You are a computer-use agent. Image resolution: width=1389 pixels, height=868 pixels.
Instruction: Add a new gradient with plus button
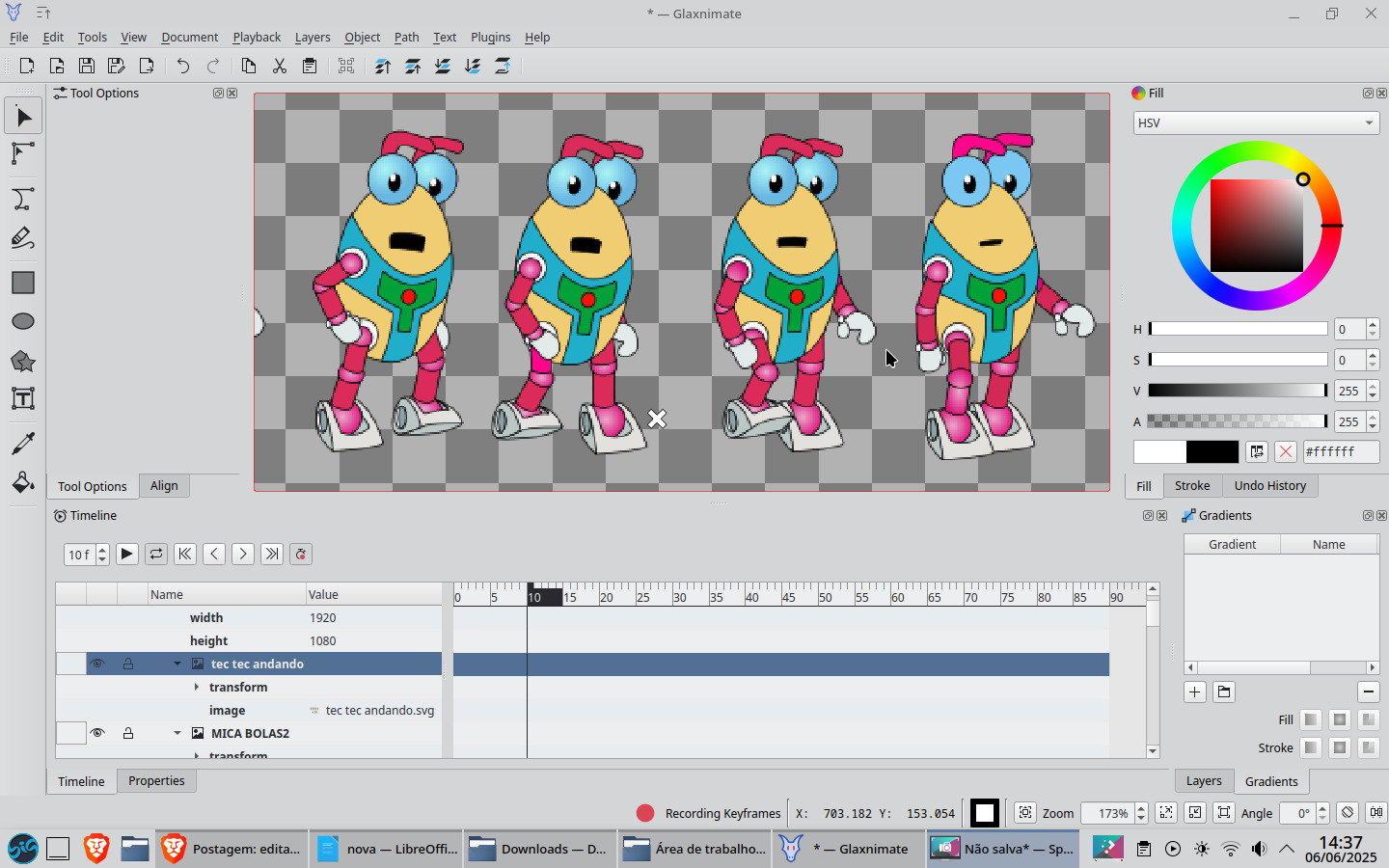tap(1195, 692)
